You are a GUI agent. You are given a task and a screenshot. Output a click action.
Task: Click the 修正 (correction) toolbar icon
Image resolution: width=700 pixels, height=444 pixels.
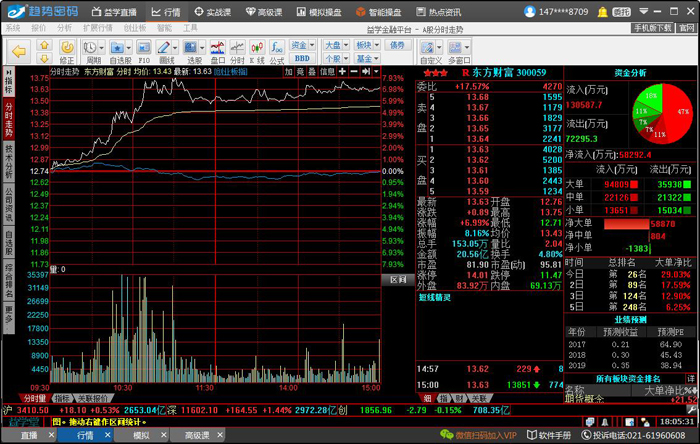(x=67, y=47)
